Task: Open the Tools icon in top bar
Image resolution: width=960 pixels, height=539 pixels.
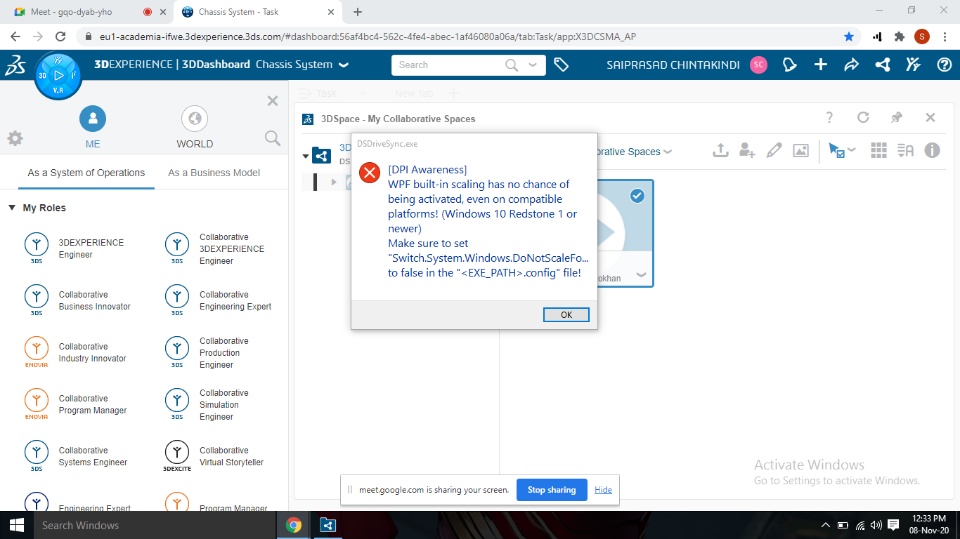Action: (x=913, y=64)
